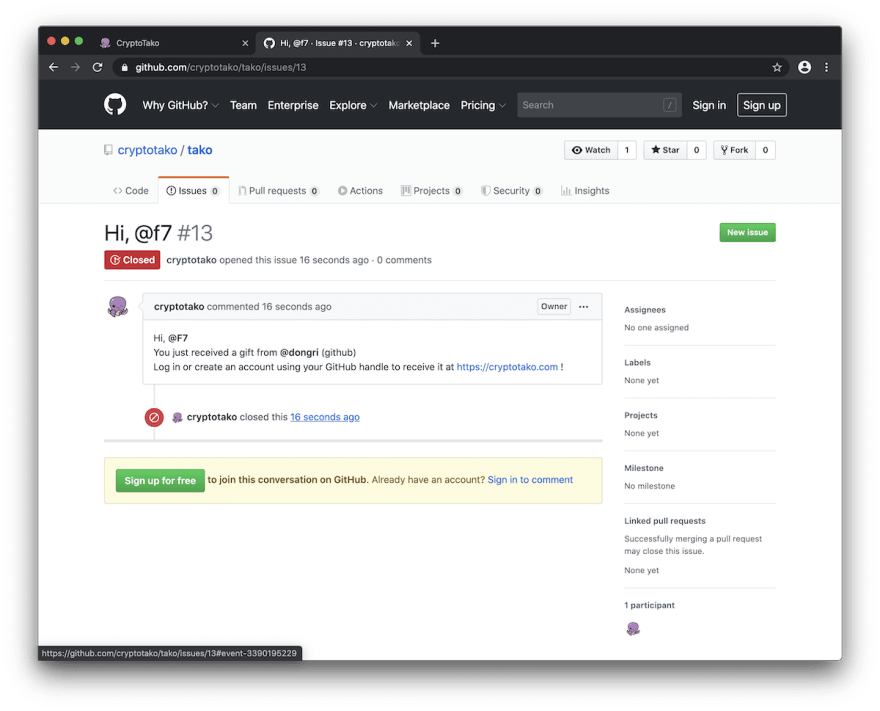Click the forks count 0
Image resolution: width=880 pixels, height=711 pixels.
pyautogui.click(x=765, y=150)
